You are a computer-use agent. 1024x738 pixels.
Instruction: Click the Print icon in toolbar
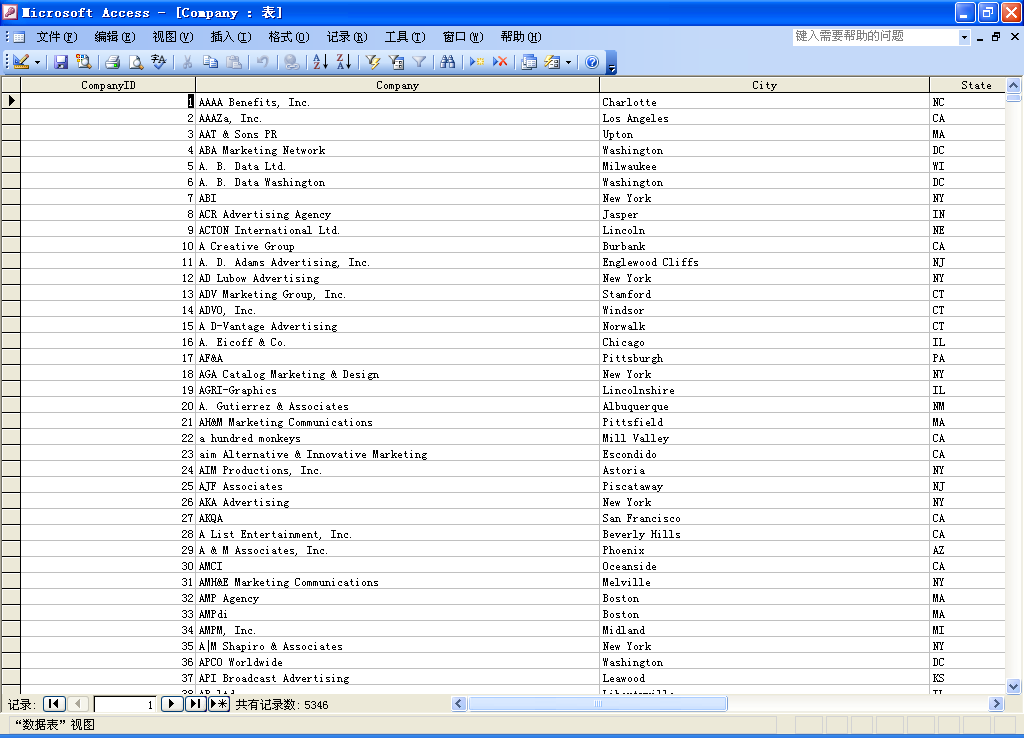pyautogui.click(x=112, y=62)
